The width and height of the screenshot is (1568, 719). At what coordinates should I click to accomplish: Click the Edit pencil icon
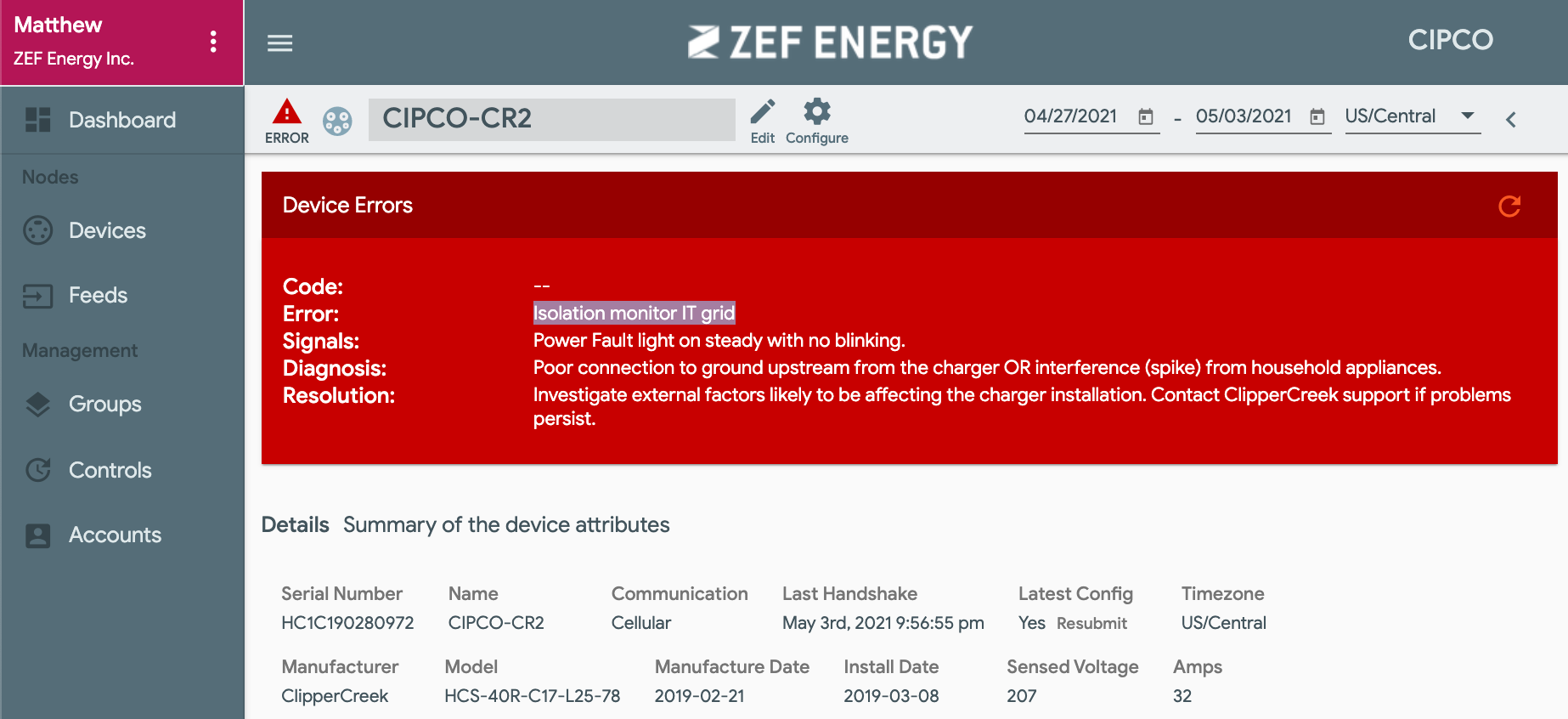(763, 111)
